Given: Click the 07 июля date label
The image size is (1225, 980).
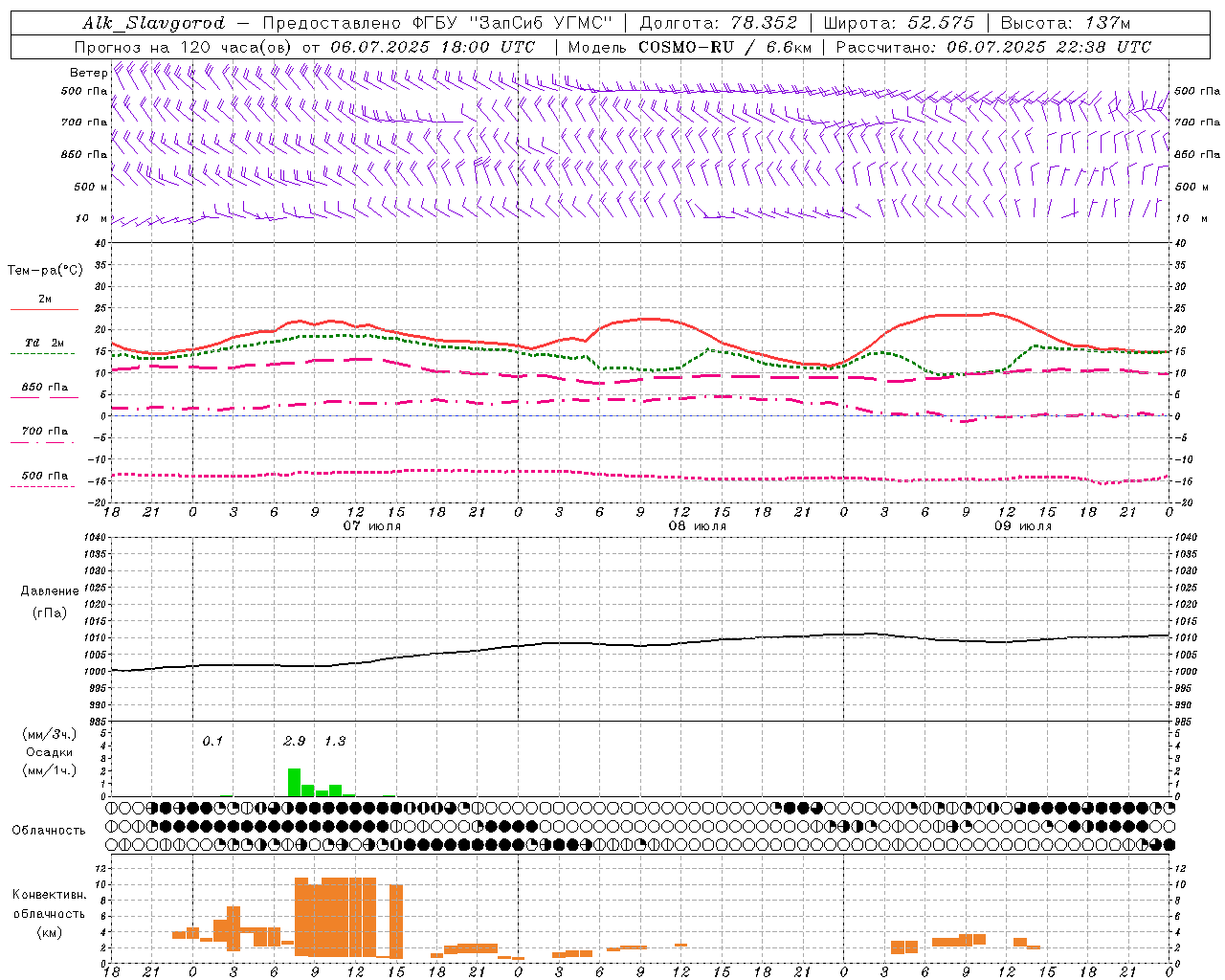Looking at the screenshot, I should [x=372, y=526].
